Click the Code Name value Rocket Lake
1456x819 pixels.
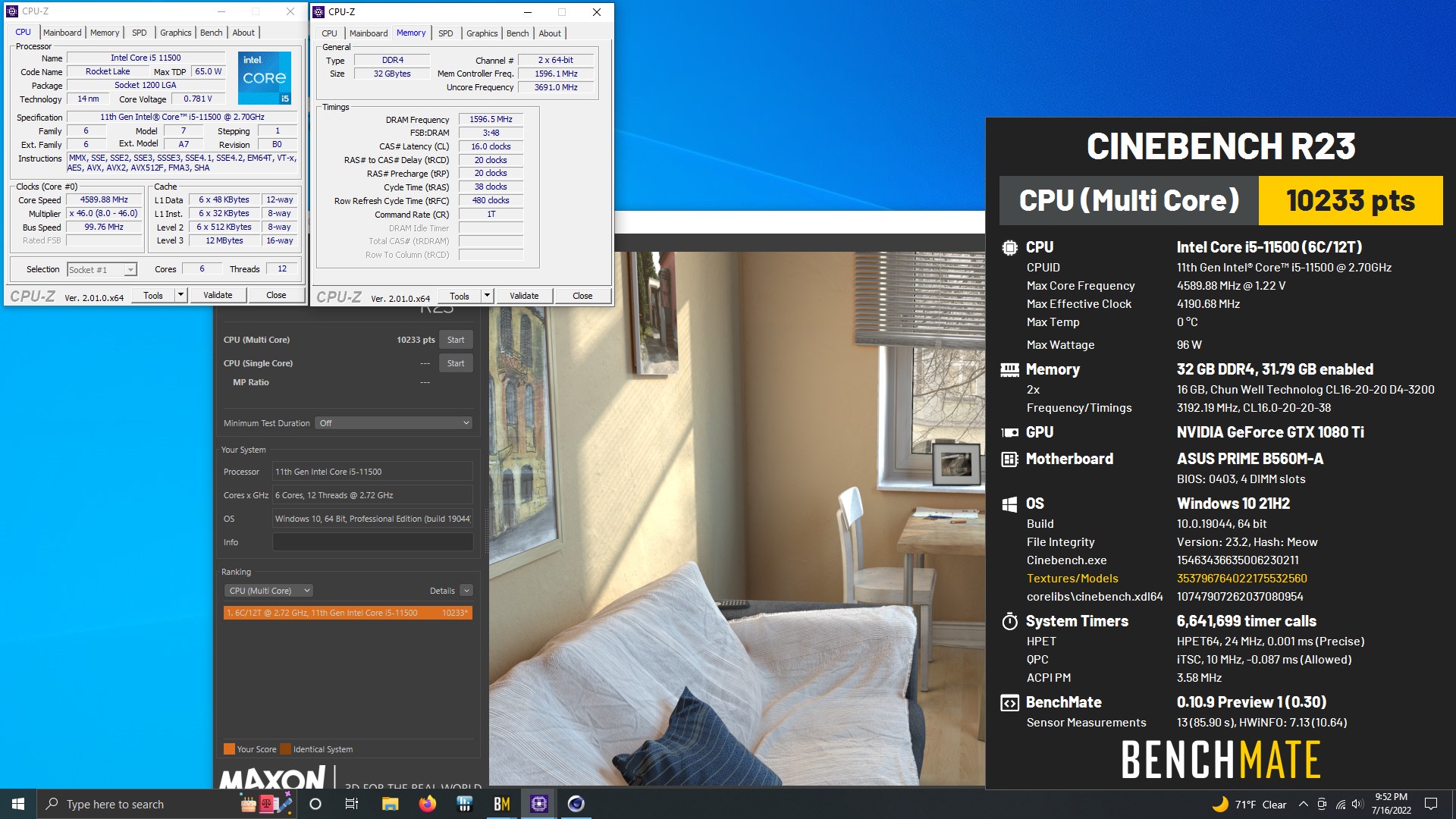[x=108, y=72]
